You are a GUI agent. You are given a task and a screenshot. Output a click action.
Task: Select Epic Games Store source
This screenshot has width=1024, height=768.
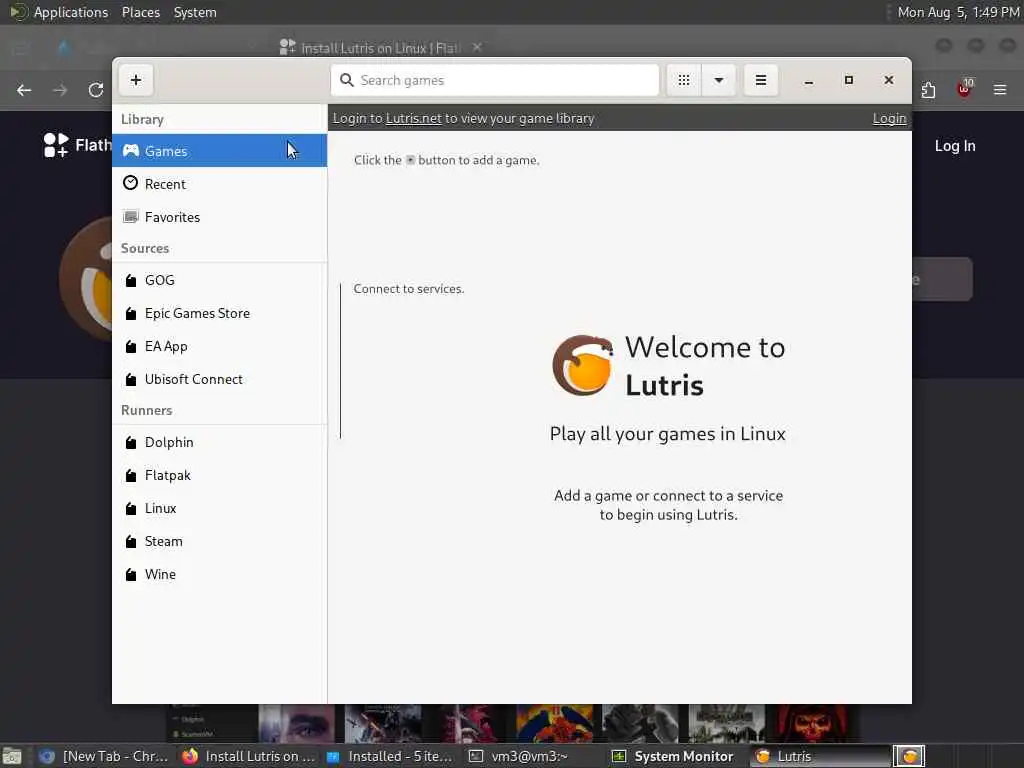tap(219, 313)
